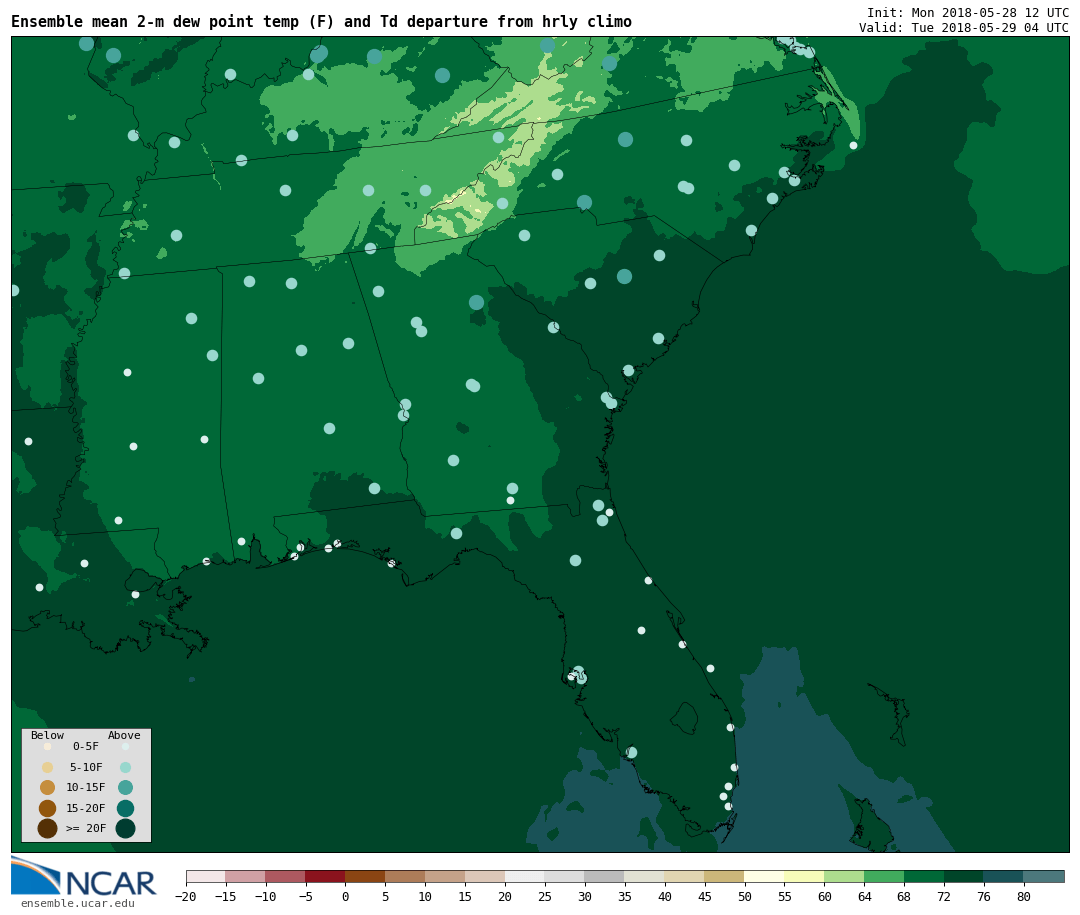Click the '-20' color bar tick label
Screen dimensions: 1080x915
point(186,896)
